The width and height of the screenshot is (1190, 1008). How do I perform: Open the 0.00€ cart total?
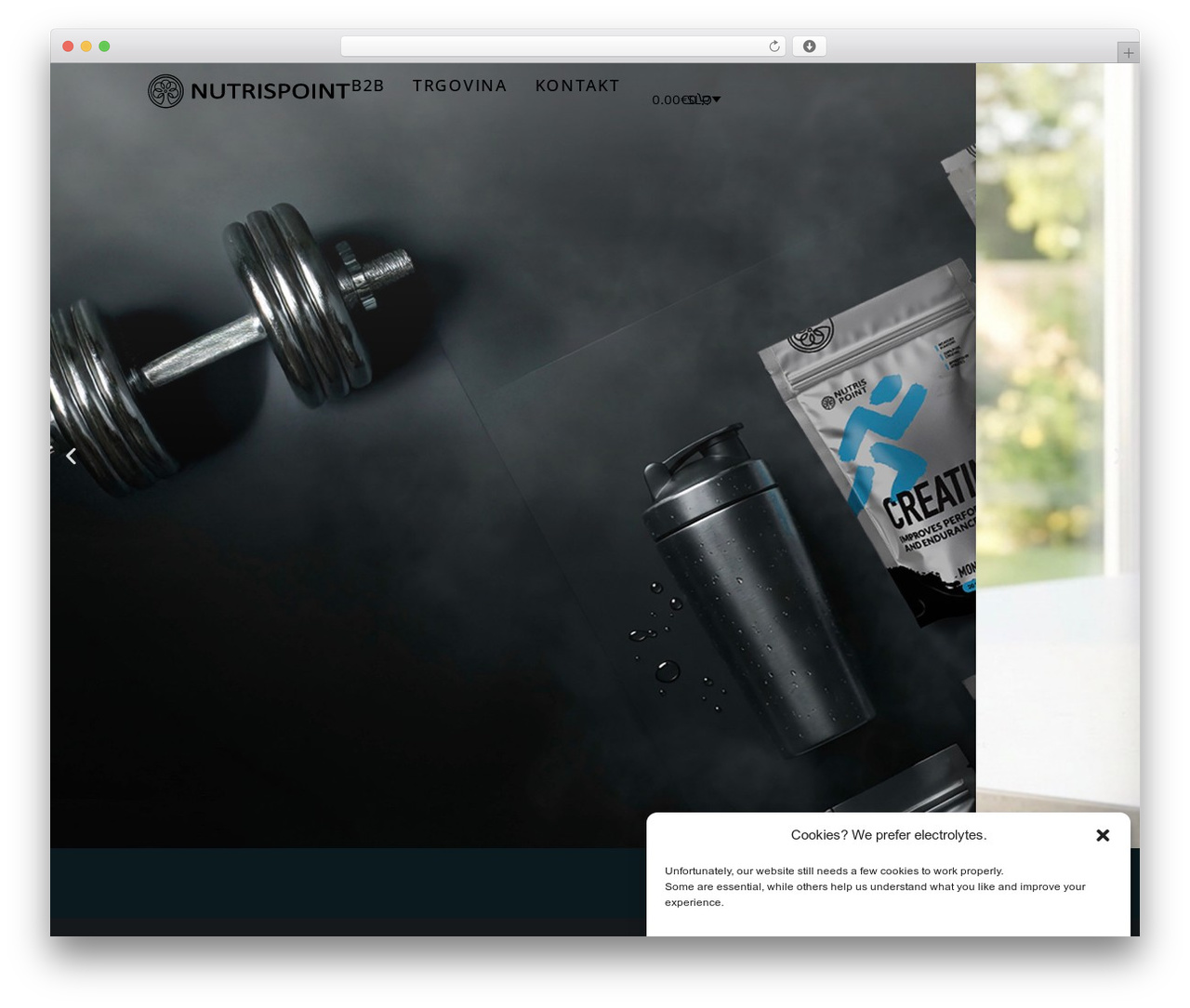click(668, 99)
